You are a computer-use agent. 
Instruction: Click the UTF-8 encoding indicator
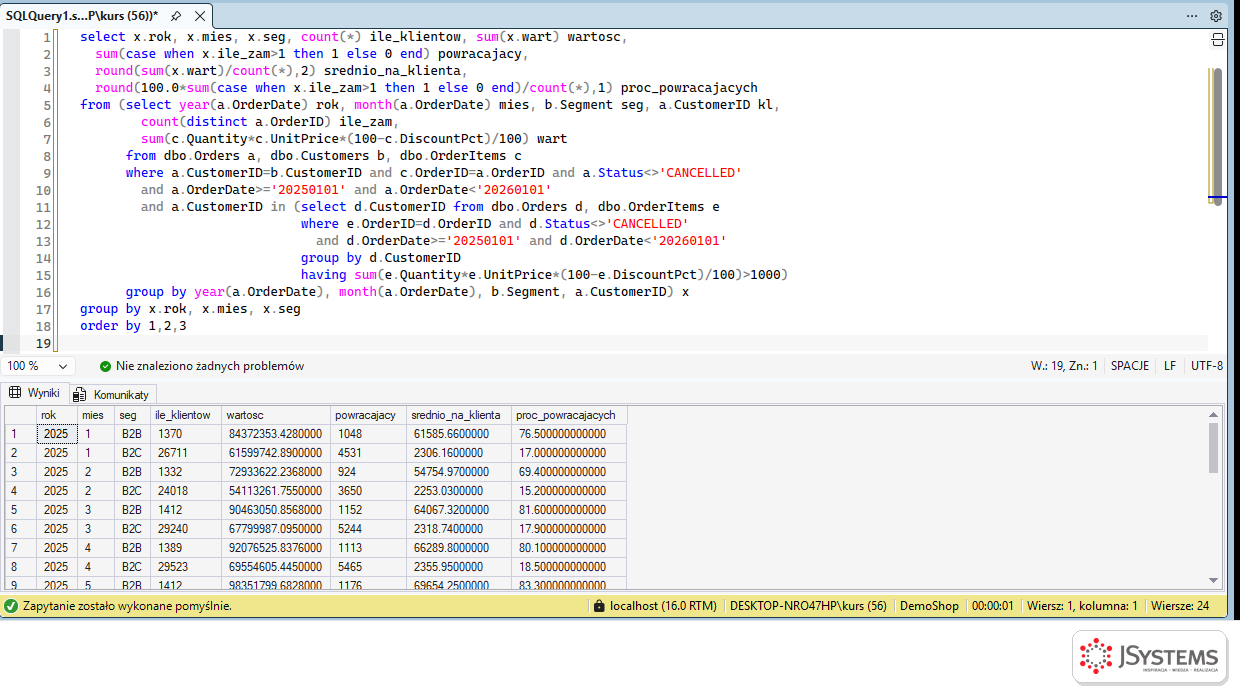(x=1207, y=366)
